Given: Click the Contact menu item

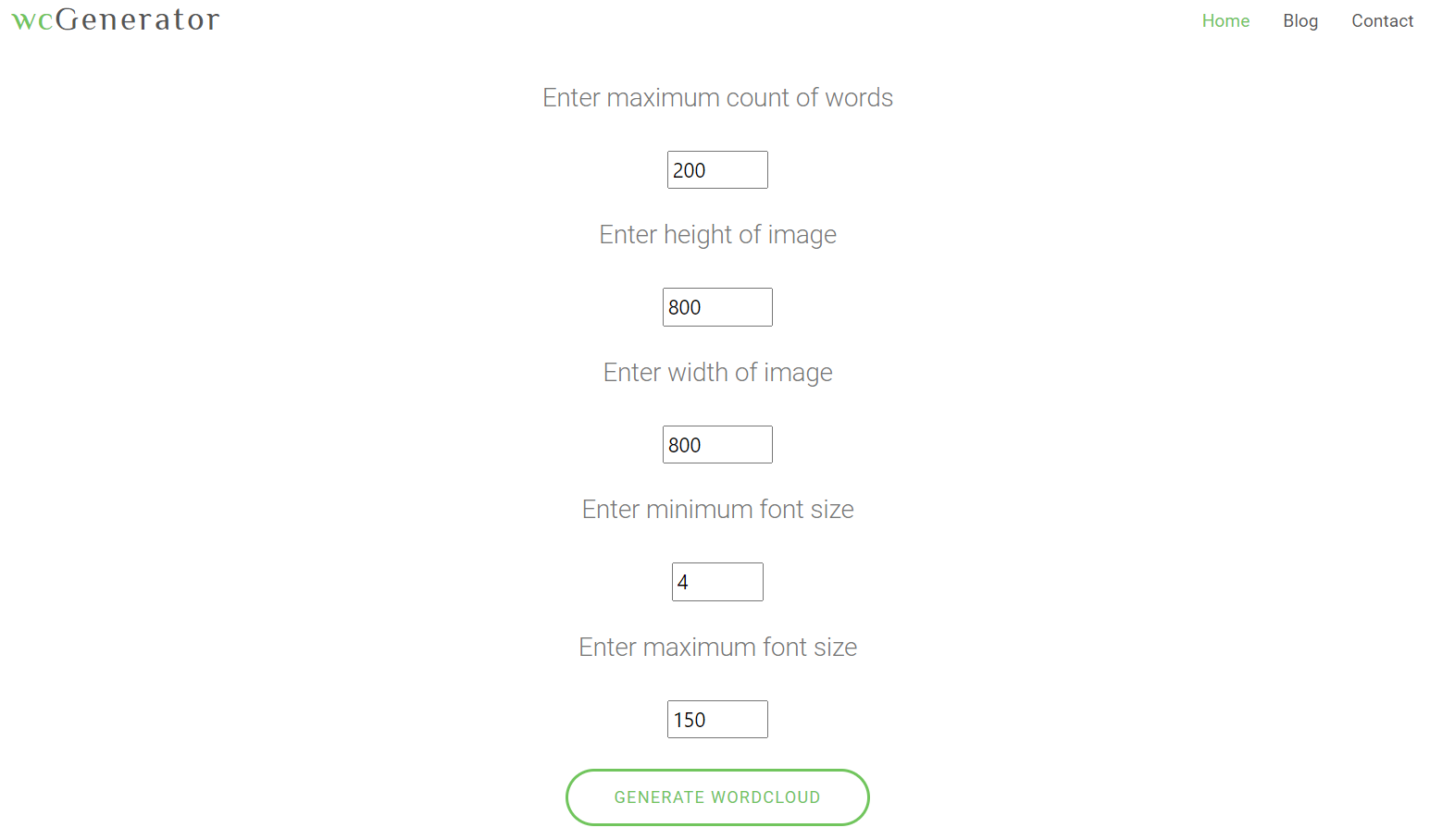Looking at the screenshot, I should (x=1382, y=20).
